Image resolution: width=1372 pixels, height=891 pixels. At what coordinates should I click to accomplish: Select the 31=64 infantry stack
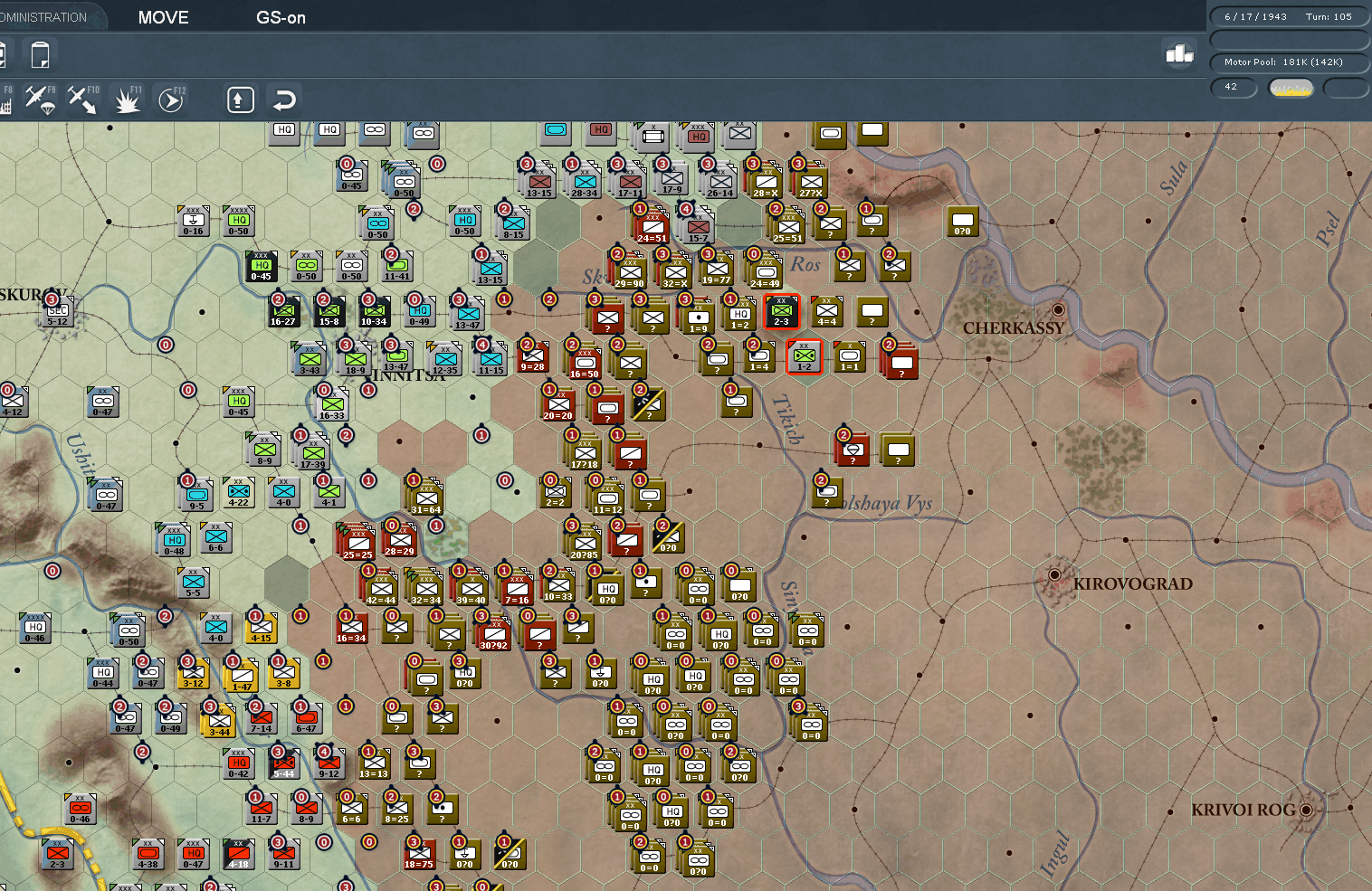[x=425, y=496]
